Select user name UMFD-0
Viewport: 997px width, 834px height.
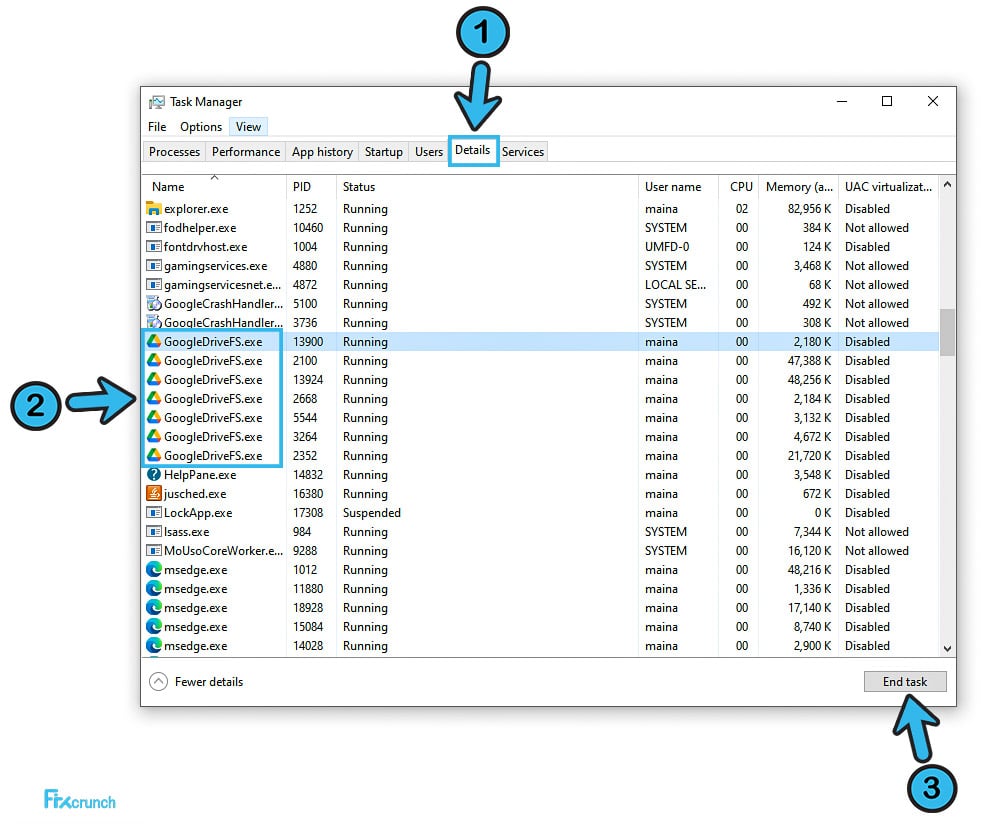[667, 247]
